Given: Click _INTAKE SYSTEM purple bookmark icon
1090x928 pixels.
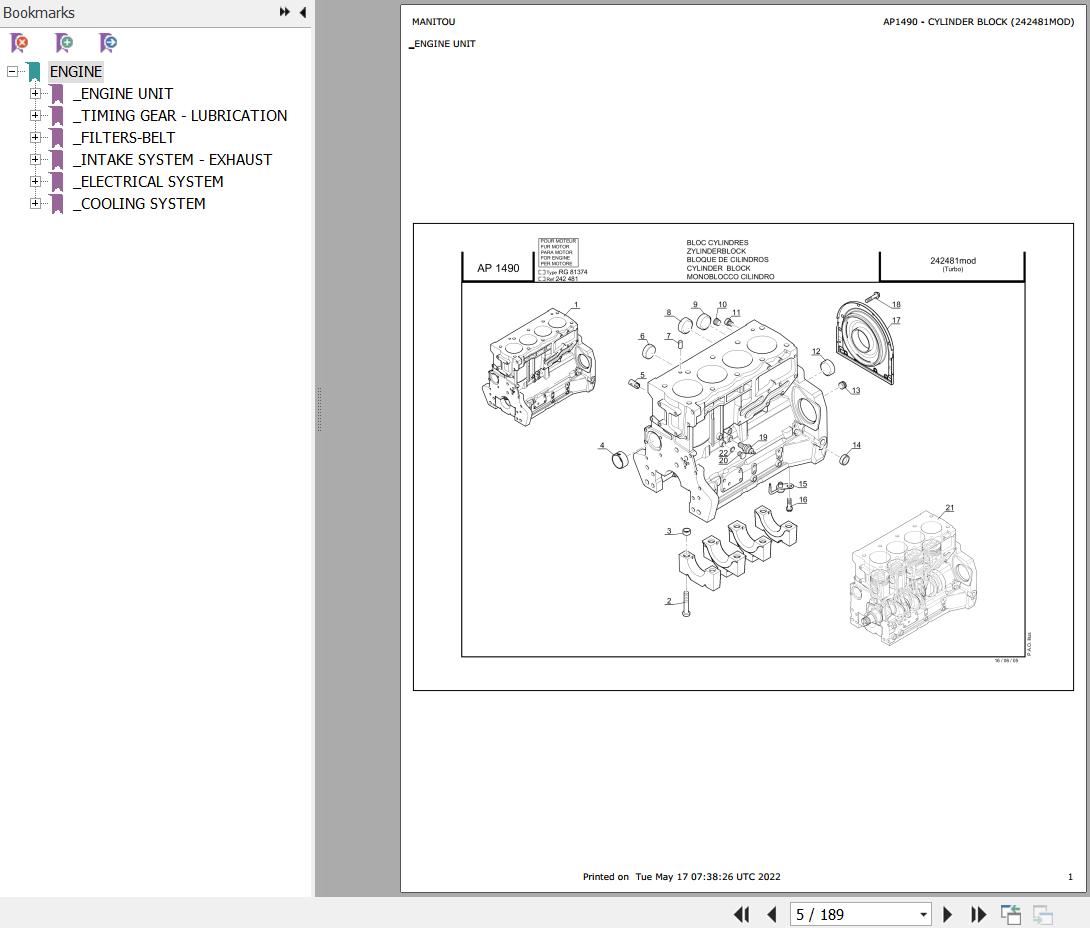Looking at the screenshot, I should pos(57,160).
